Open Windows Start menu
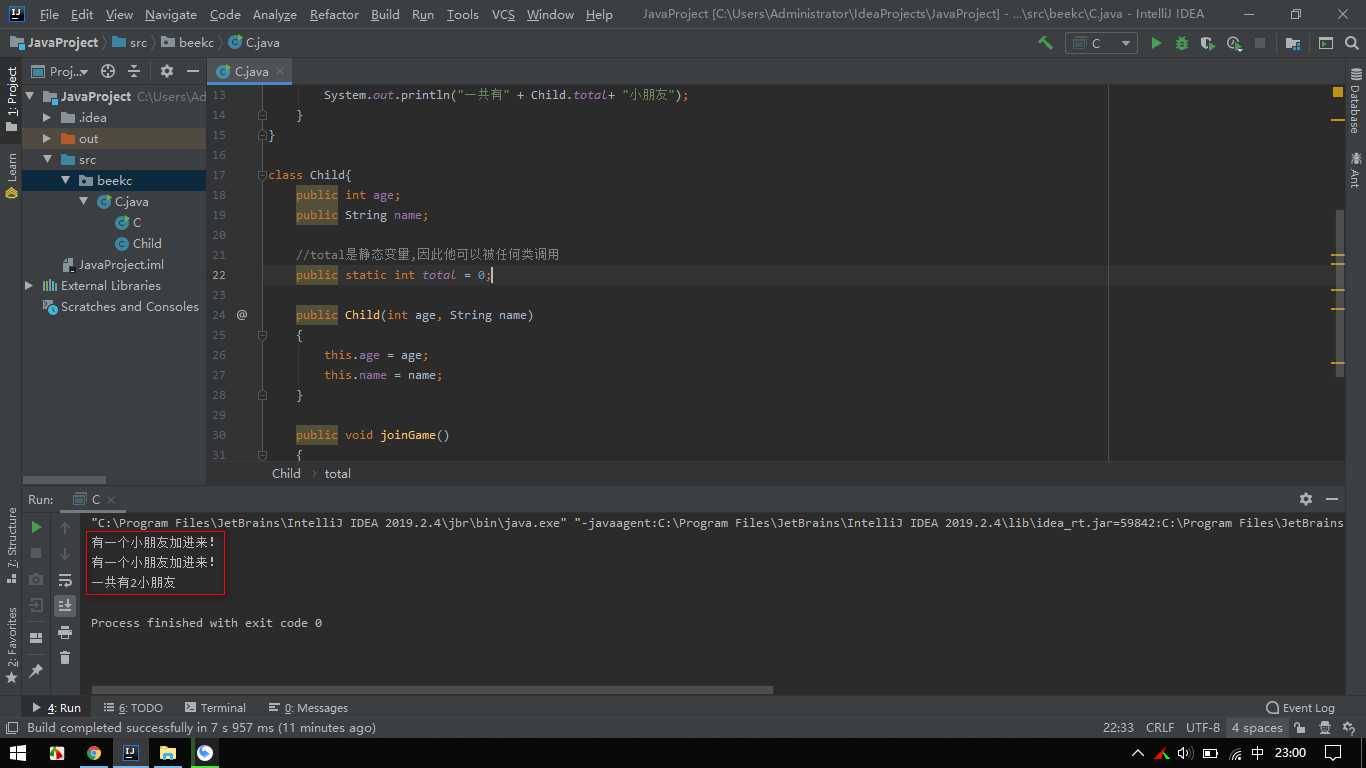The height and width of the screenshot is (768, 1366). (18, 753)
